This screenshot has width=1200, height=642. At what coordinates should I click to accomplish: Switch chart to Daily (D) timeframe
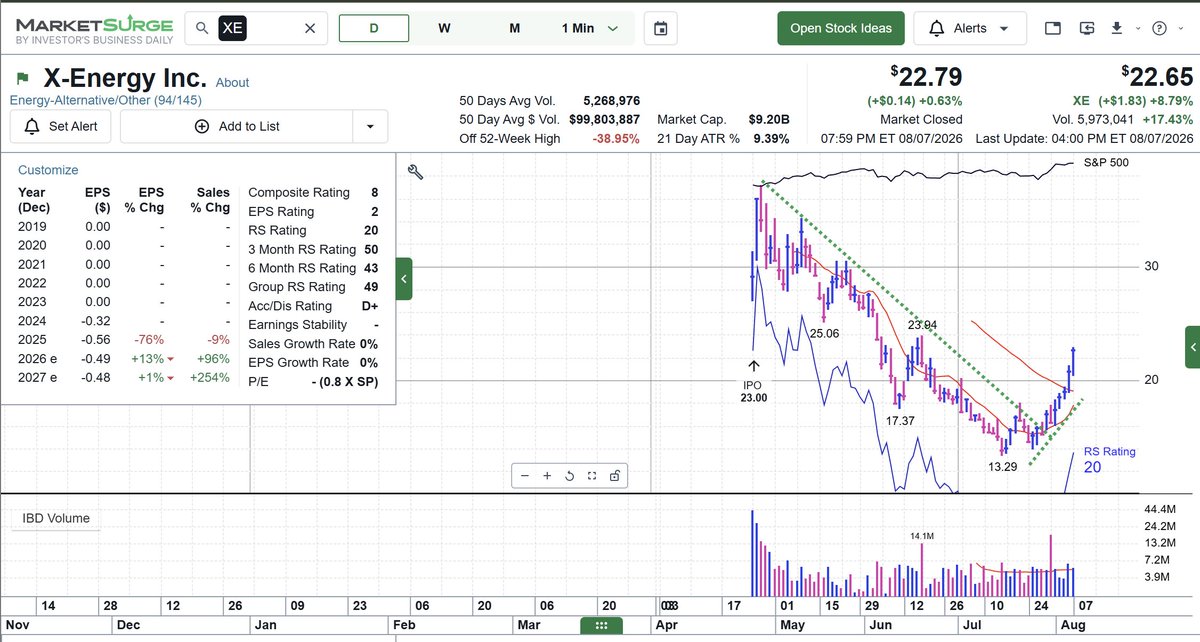tap(374, 28)
